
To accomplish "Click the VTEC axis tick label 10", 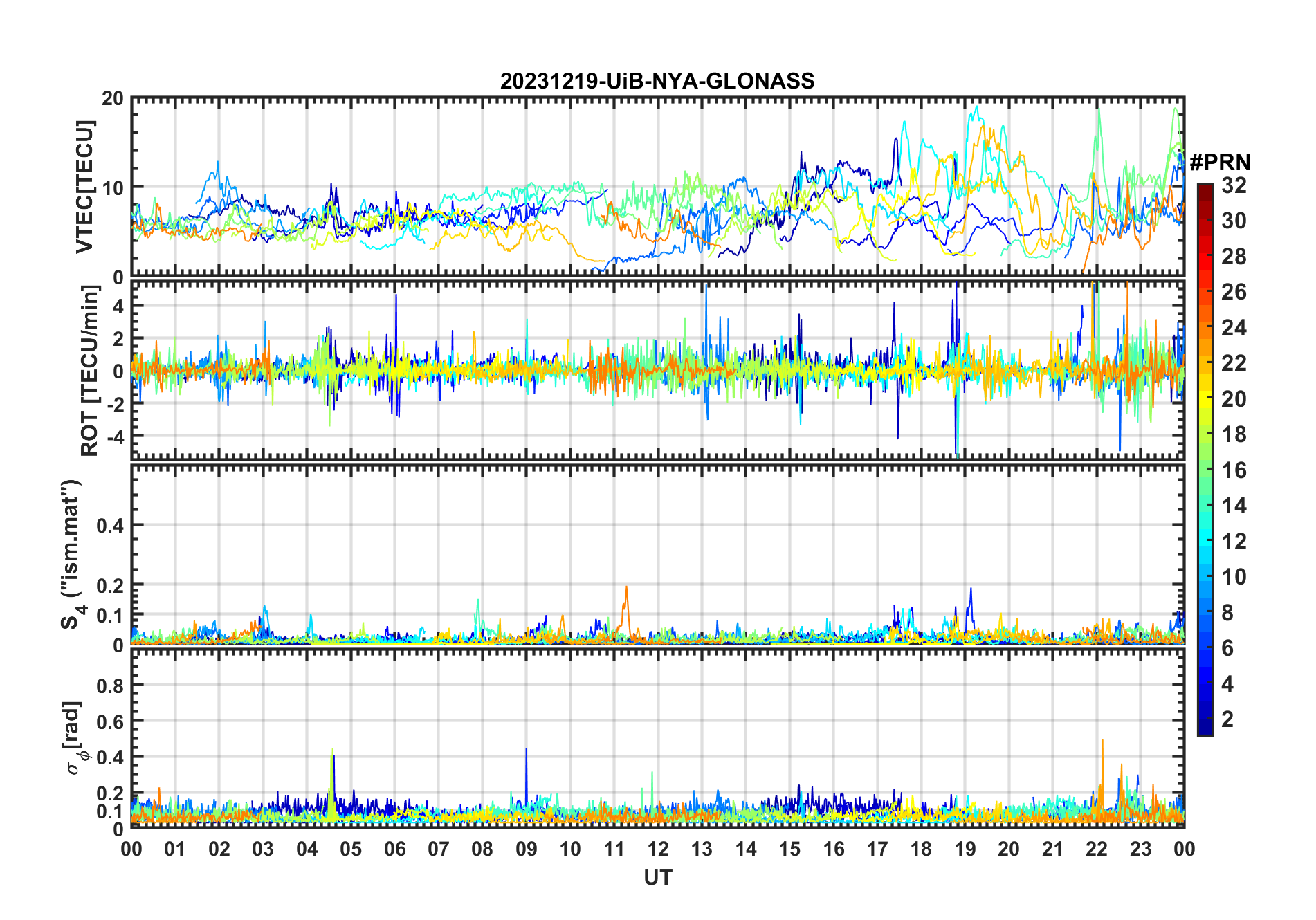I will (113, 187).
